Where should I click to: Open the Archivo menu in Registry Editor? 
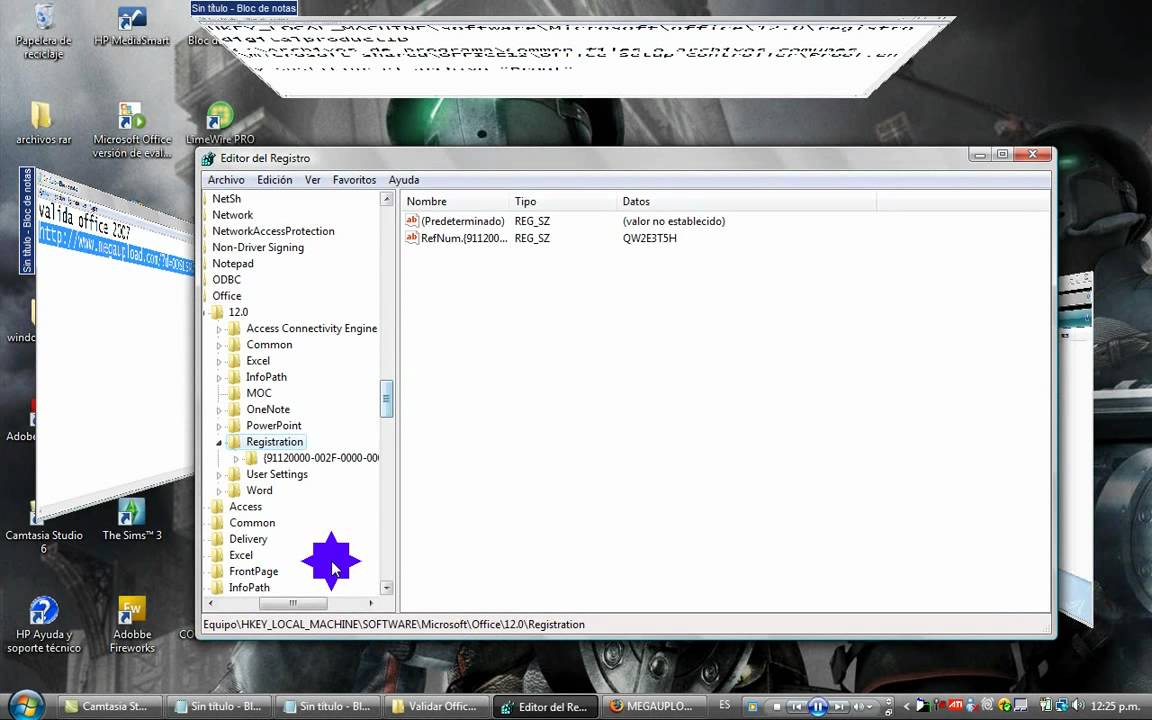click(x=226, y=180)
